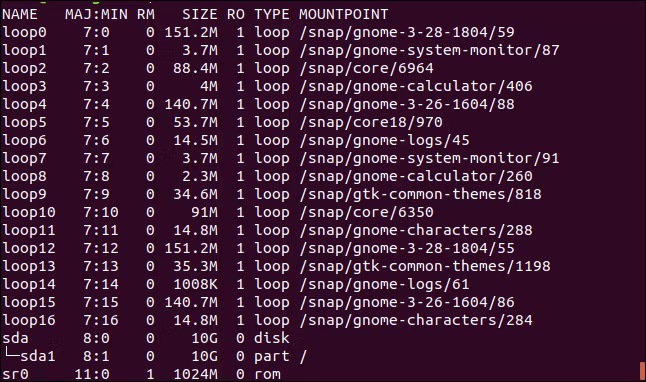Select the loop0 device name
646x382 pixels.
24,32
